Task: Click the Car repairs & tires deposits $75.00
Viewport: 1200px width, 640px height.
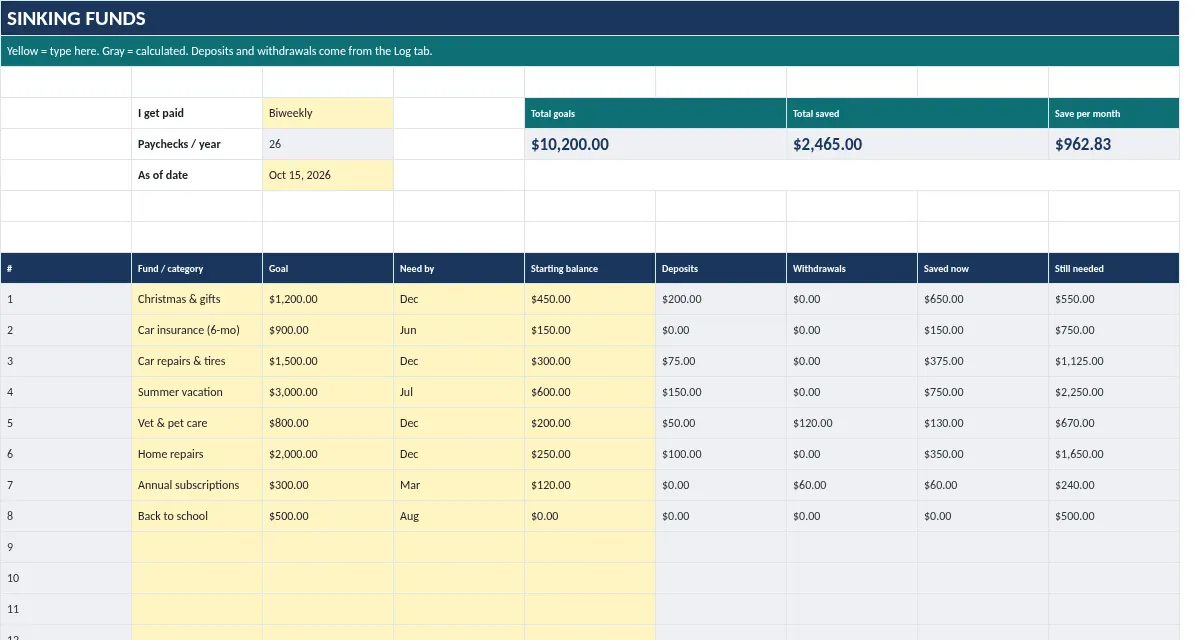Action: click(x=721, y=361)
